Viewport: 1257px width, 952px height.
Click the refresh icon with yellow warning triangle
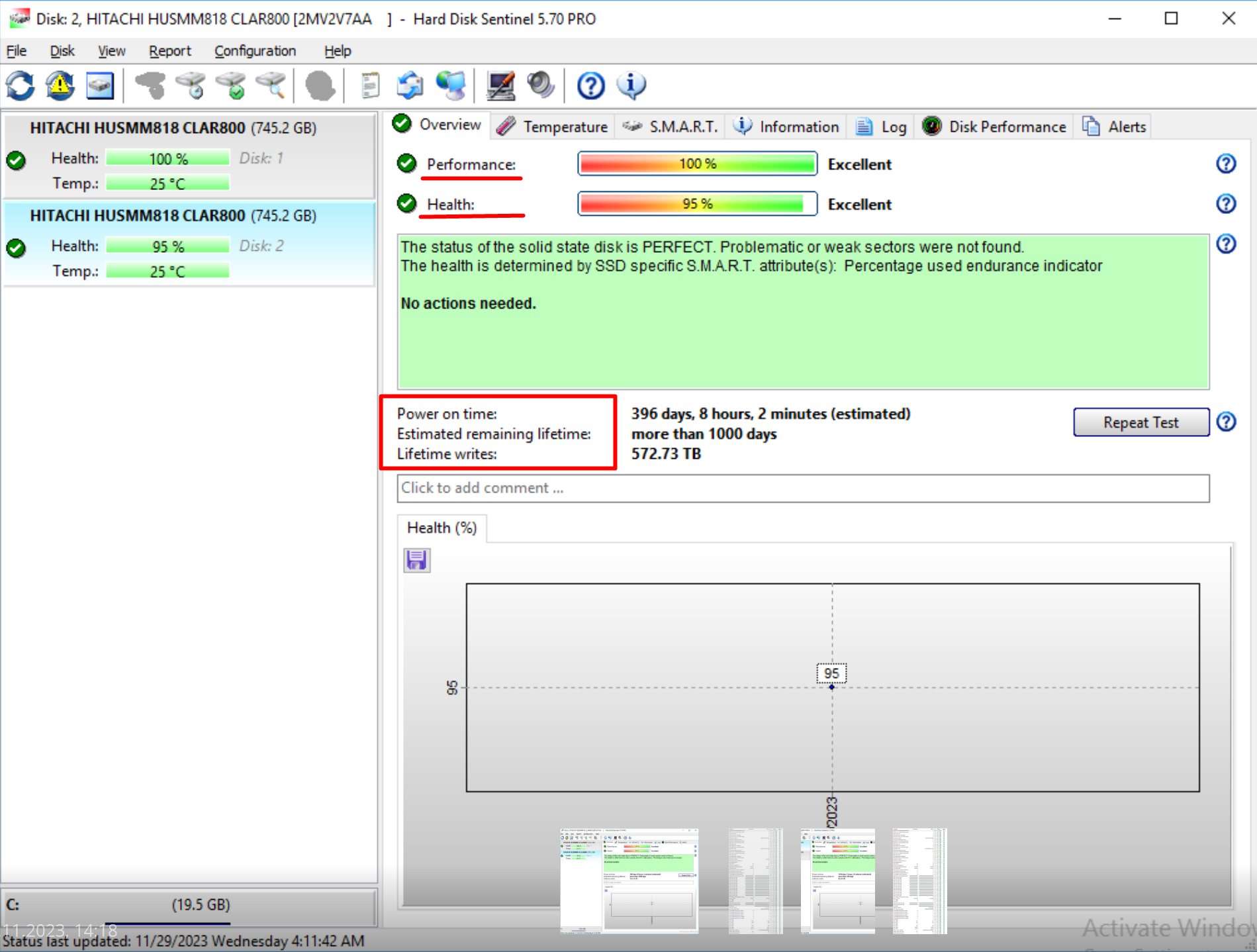click(60, 86)
